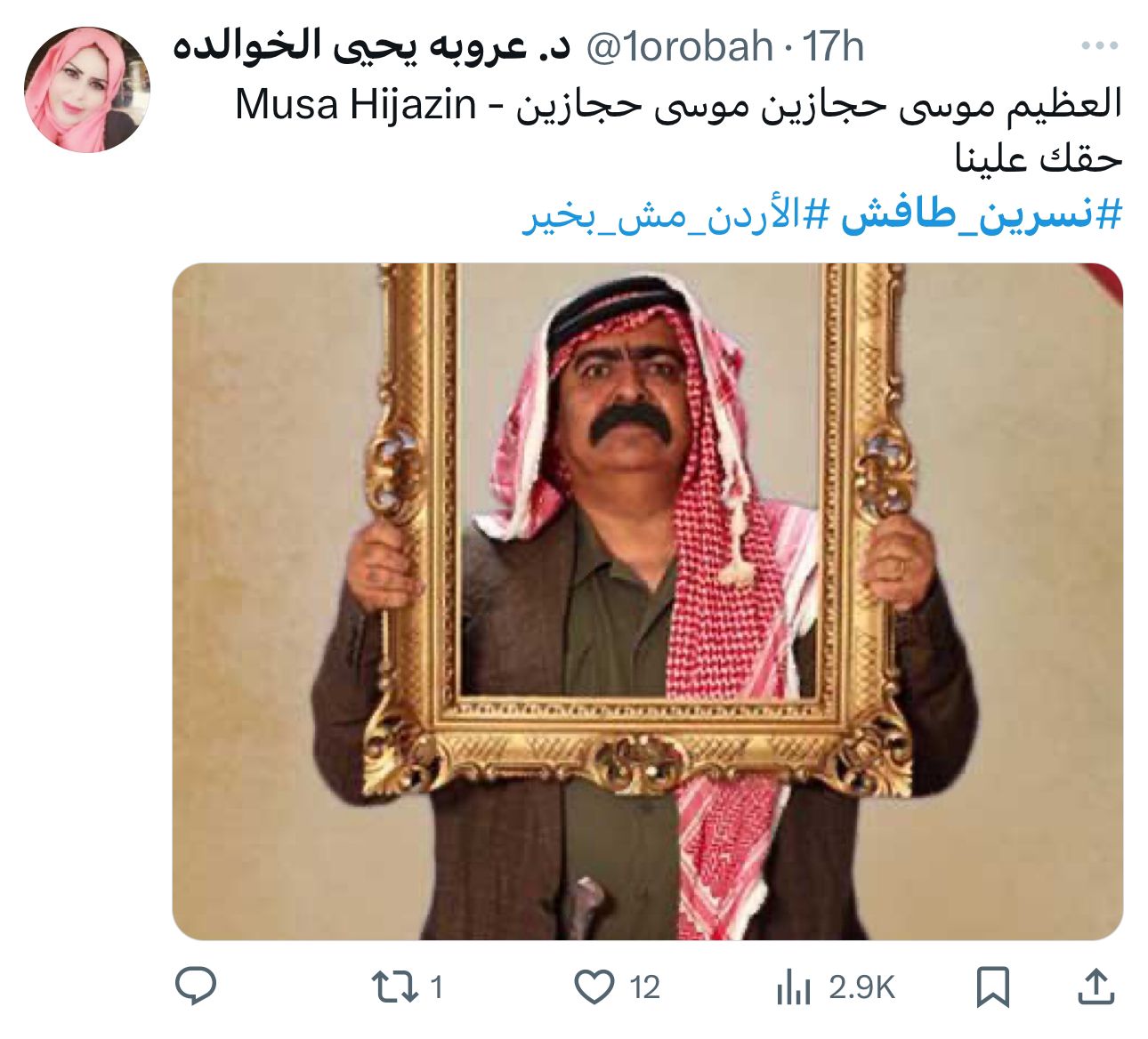Like the tweet with the heart icon
The image size is (1148, 1039).
coord(594,987)
